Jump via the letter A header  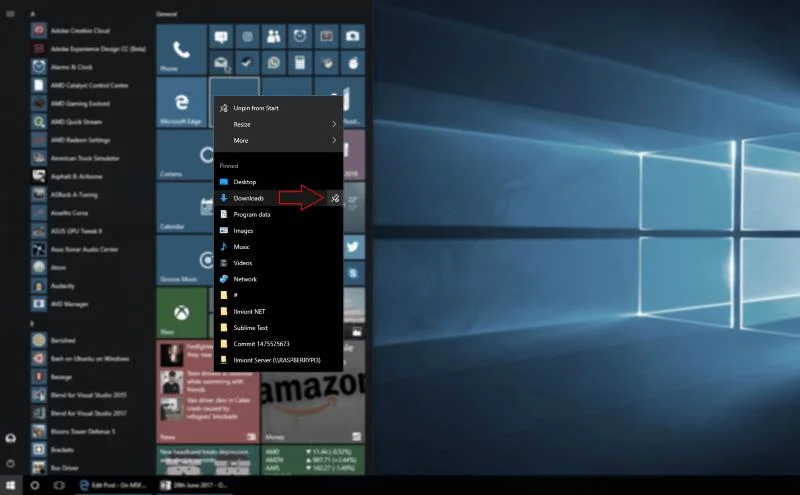click(x=32, y=14)
